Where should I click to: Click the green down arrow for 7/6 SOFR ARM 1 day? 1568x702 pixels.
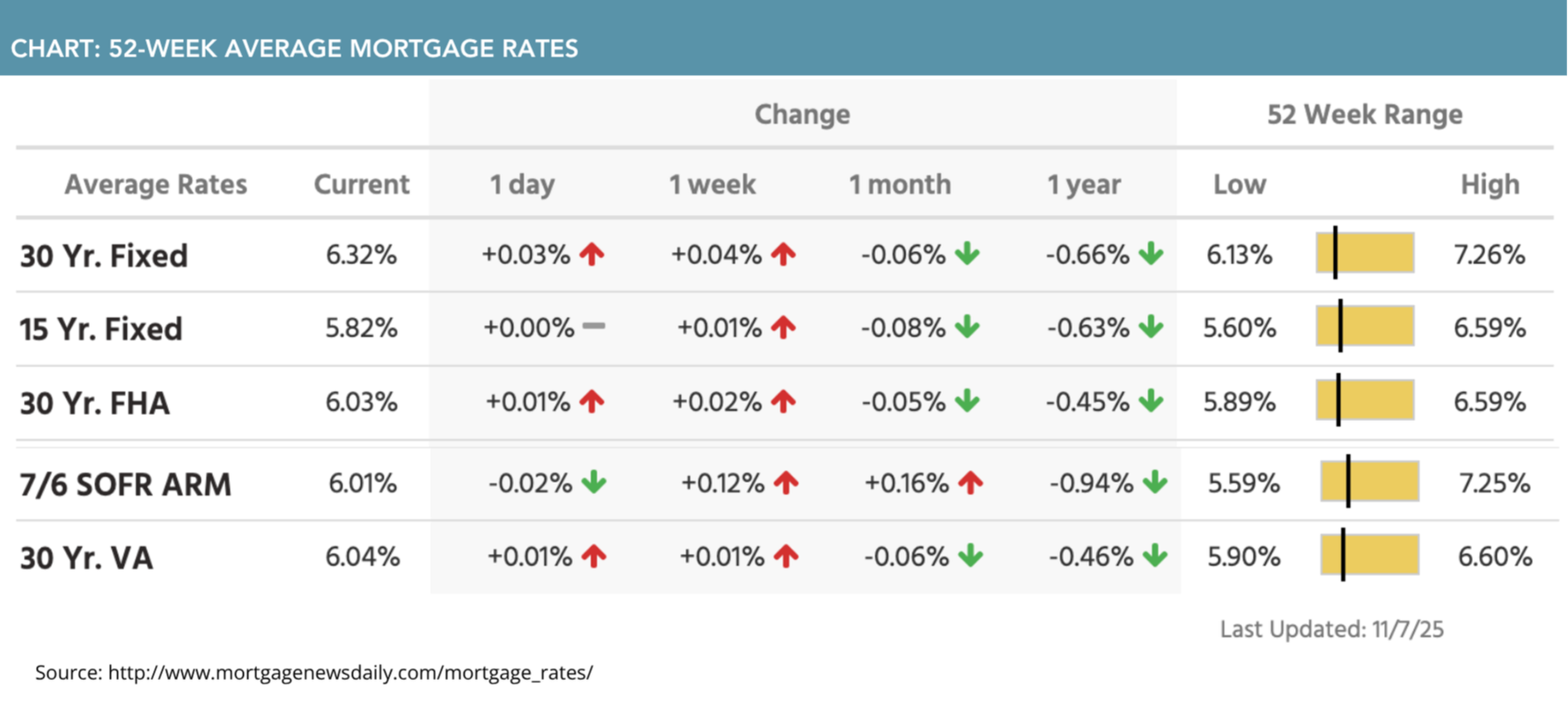[x=594, y=483]
